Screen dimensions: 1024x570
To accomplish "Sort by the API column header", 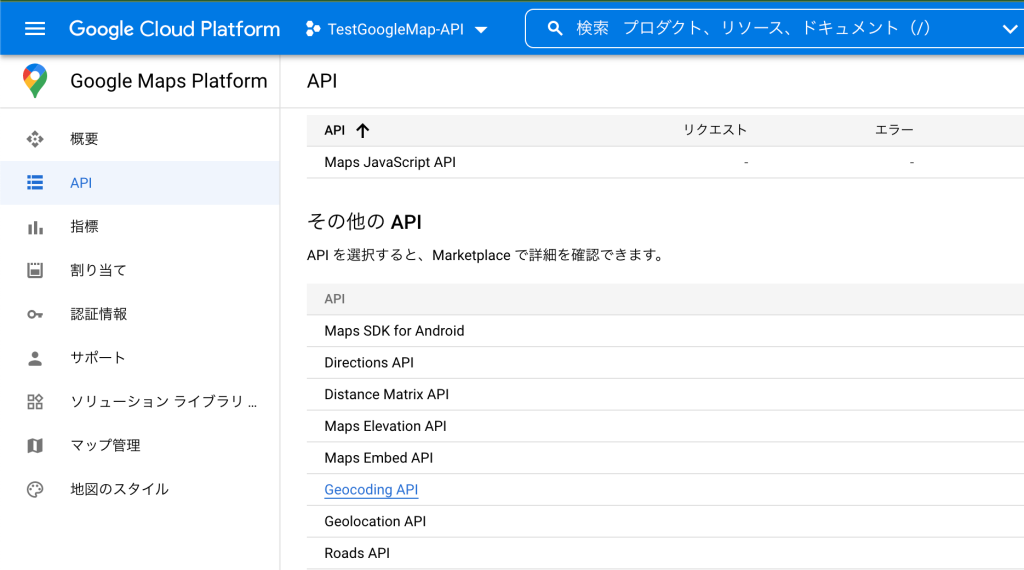I will (334, 130).
